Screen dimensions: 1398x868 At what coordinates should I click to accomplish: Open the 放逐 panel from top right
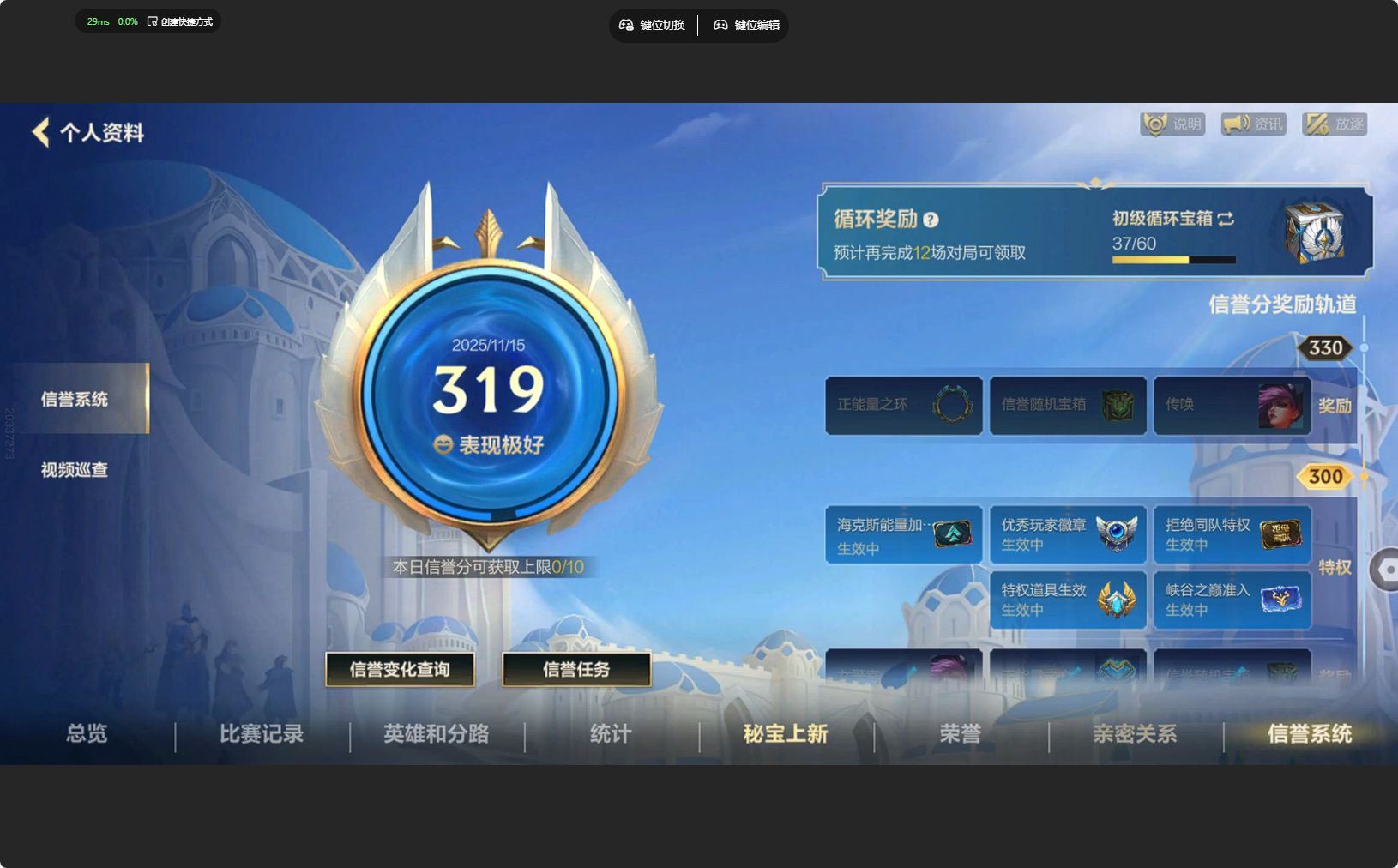[1333, 124]
